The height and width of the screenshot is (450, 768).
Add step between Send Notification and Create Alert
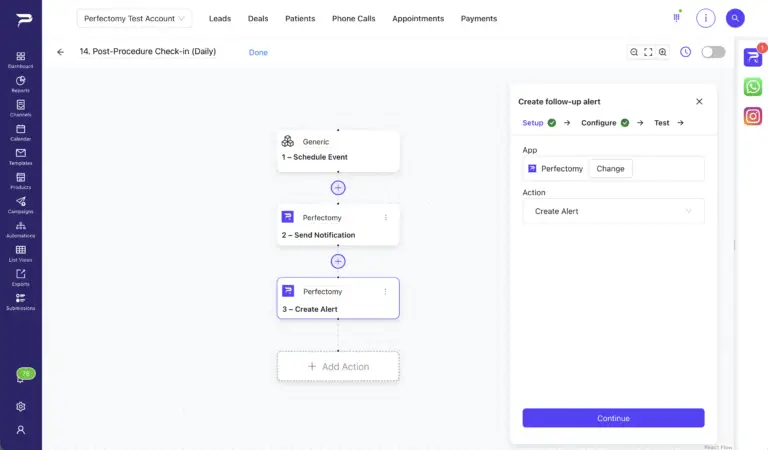coord(338,261)
